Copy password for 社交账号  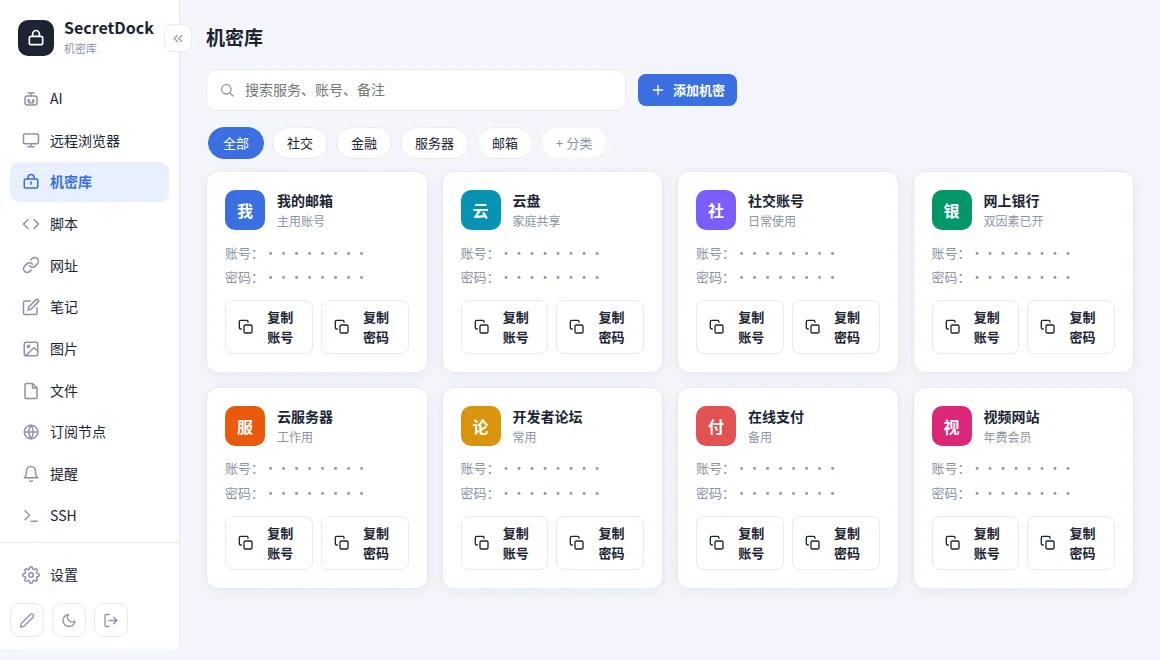(836, 327)
